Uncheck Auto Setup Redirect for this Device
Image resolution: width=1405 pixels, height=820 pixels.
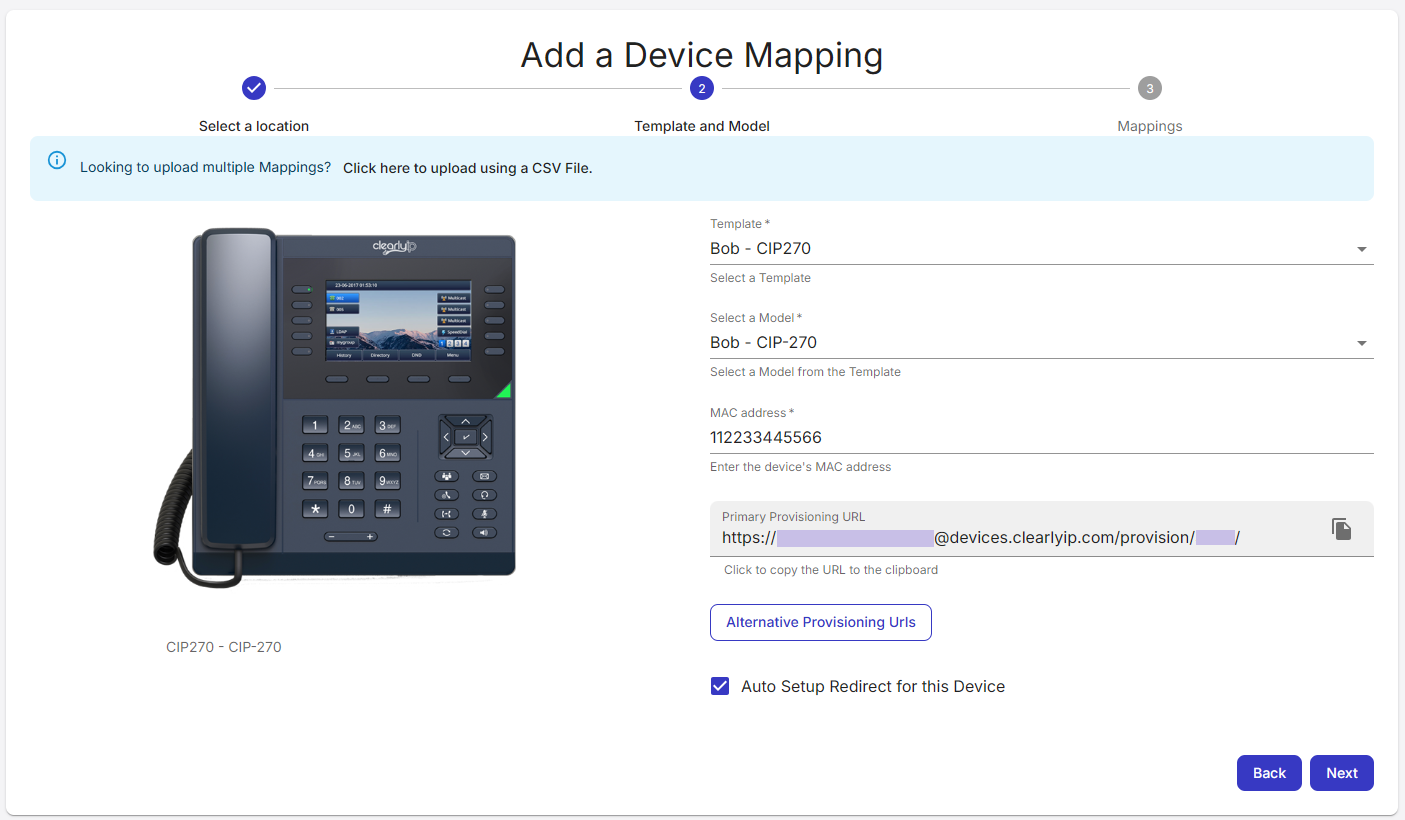pos(720,686)
